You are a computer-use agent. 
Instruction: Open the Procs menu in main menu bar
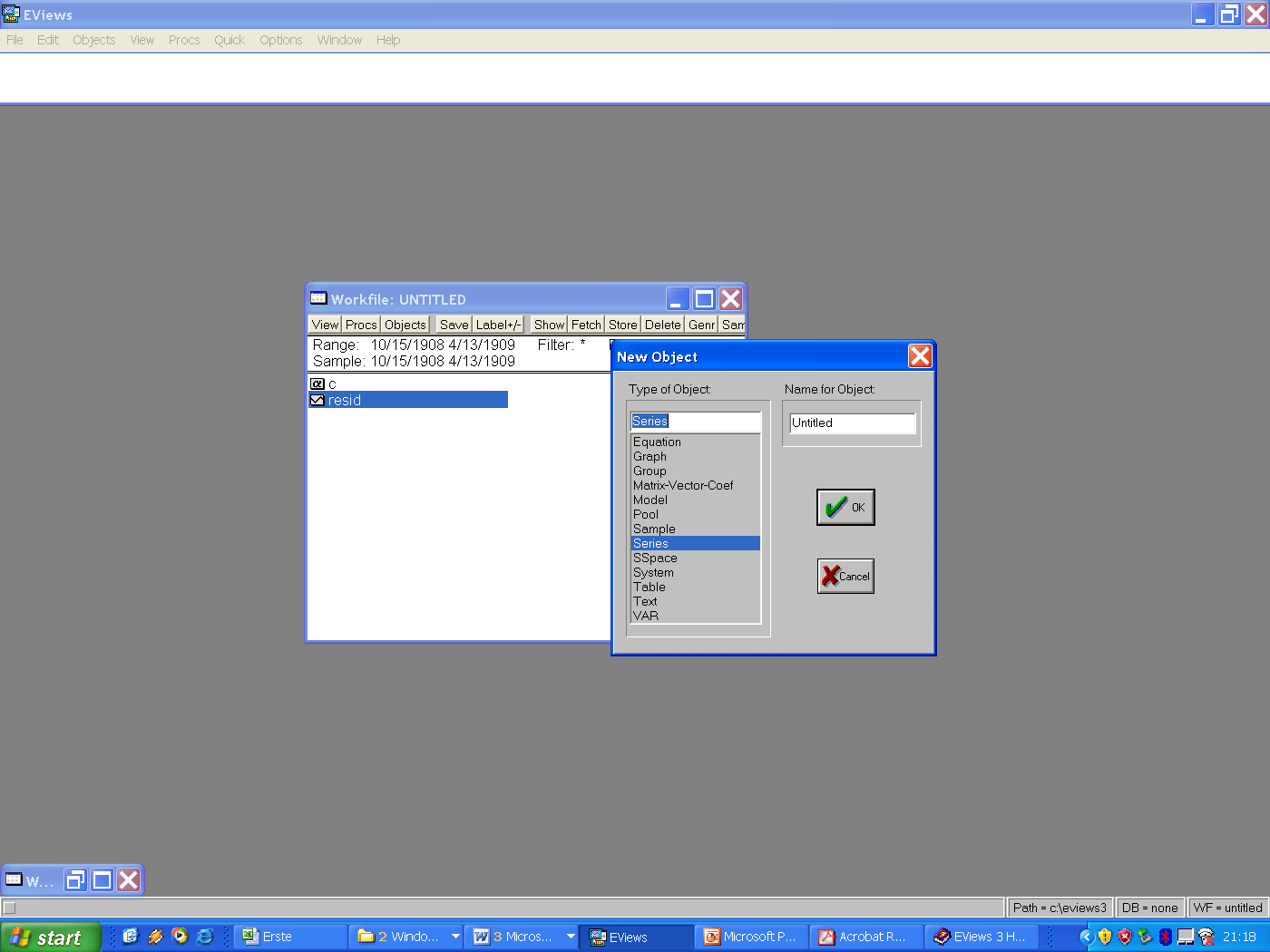184,40
